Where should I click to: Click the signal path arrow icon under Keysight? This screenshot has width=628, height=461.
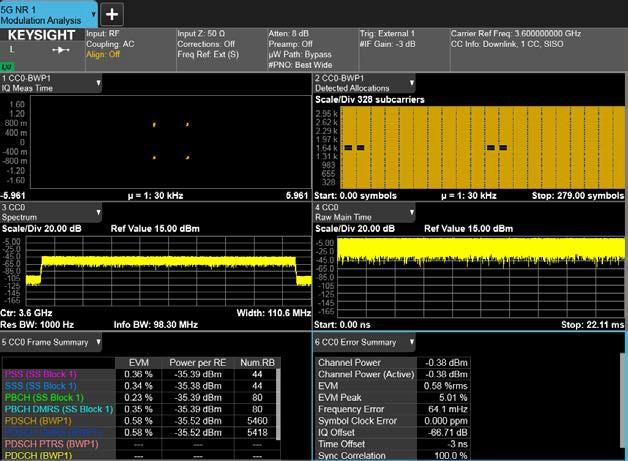coord(59,49)
